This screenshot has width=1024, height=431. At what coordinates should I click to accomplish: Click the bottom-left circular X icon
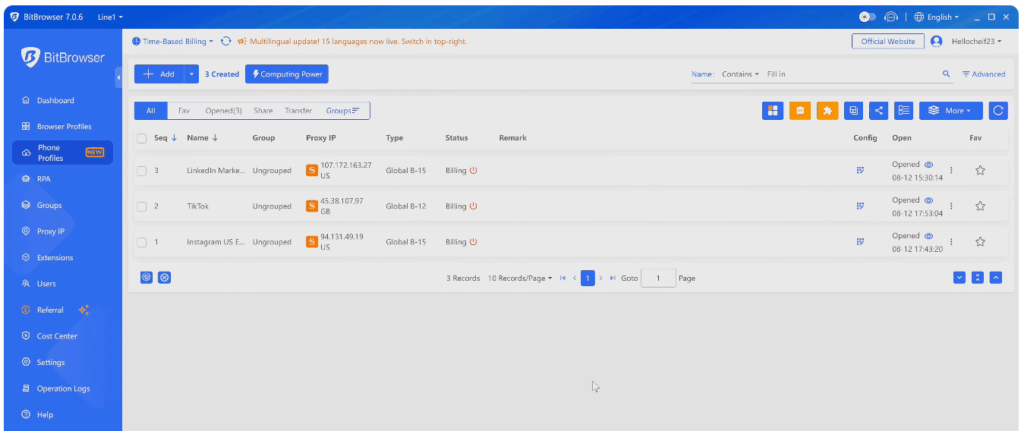(x=165, y=278)
